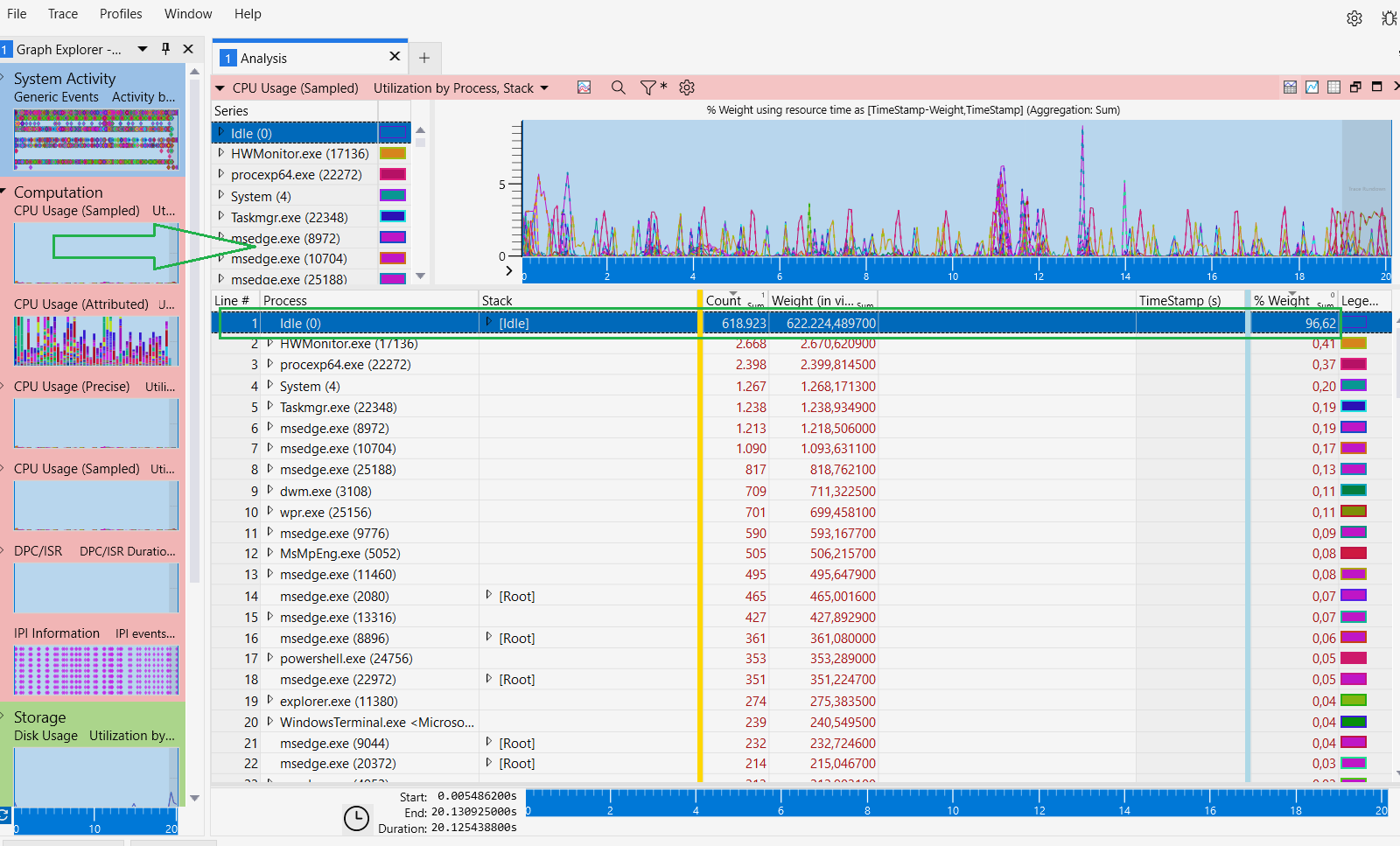Viewport: 1400px width, 846px height.
Task: Open chart type selector icon
Action: pyautogui.click(x=584, y=87)
